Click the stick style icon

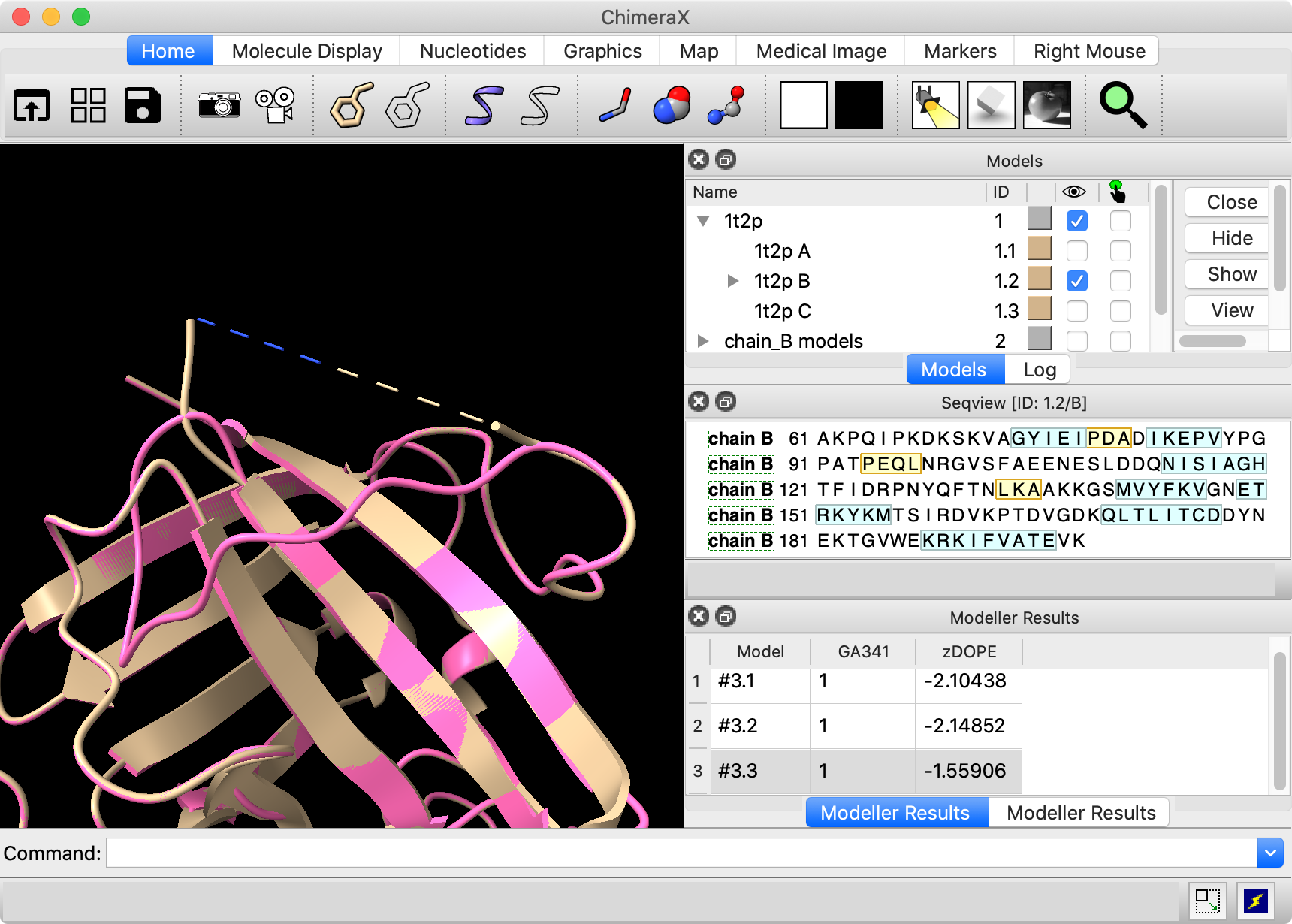(616, 105)
